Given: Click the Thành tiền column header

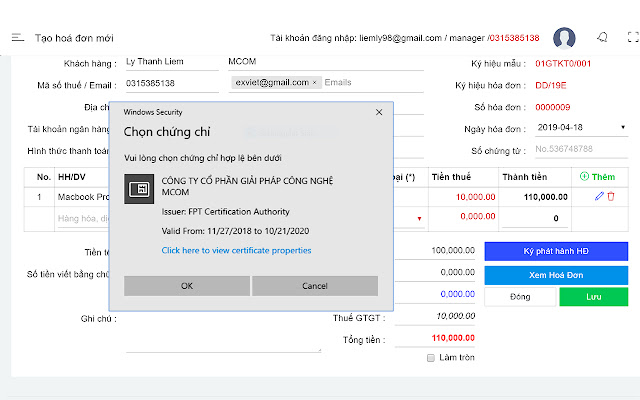Looking at the screenshot, I should [524, 177].
